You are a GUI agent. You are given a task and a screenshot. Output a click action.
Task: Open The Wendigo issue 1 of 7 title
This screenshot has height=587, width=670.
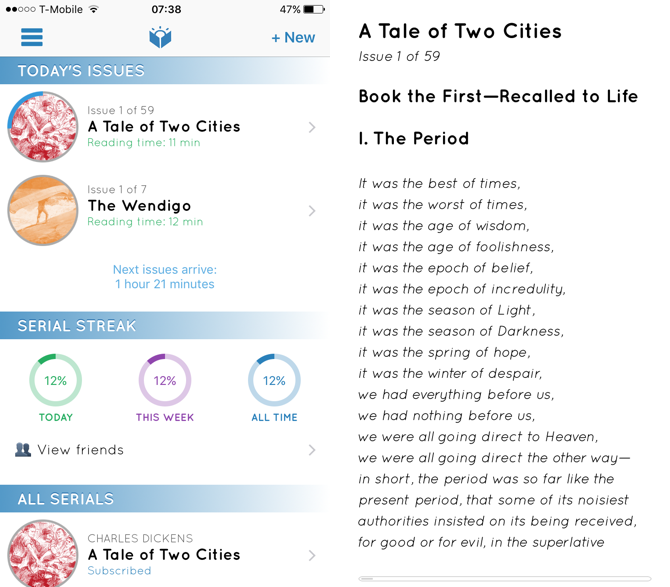tap(139, 206)
